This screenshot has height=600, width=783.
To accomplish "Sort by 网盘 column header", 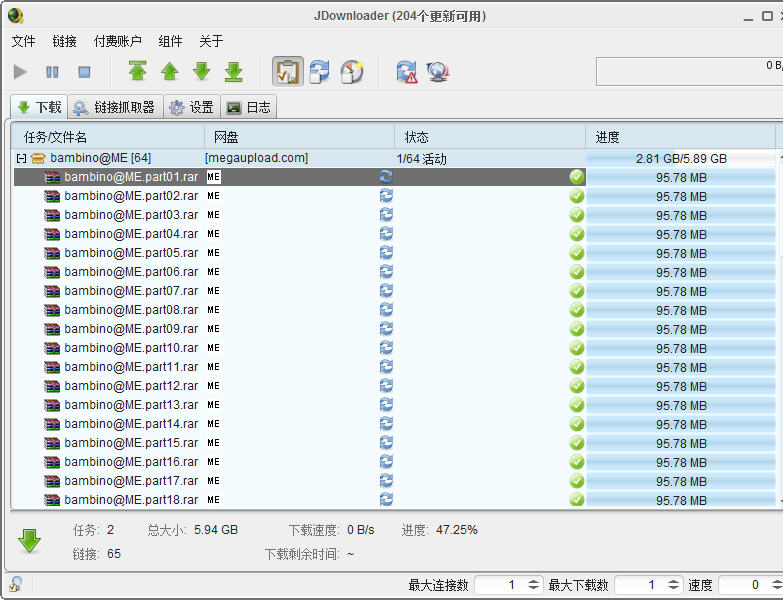I will click(300, 137).
